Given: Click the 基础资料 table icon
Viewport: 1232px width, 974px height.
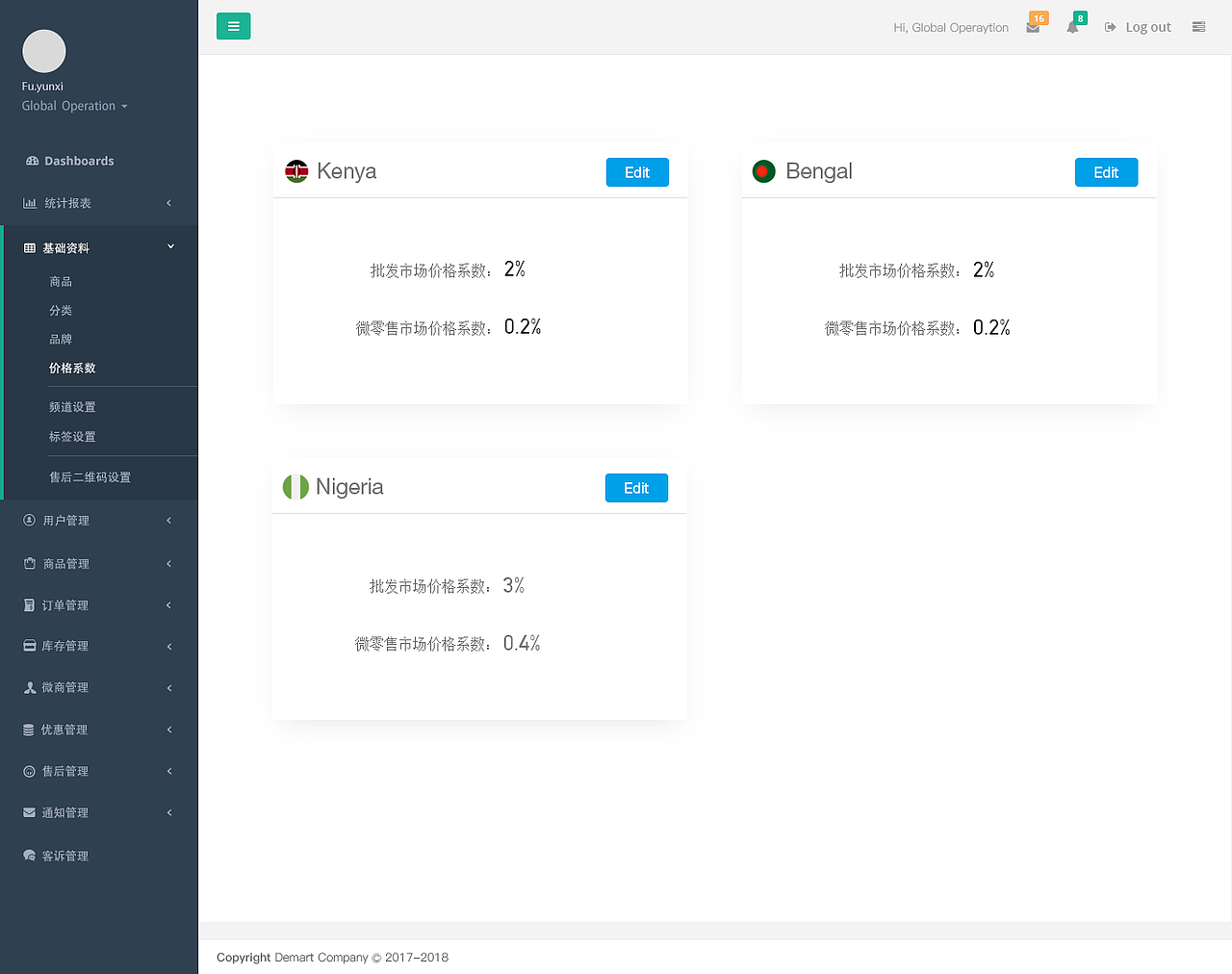Looking at the screenshot, I should pos(30,248).
